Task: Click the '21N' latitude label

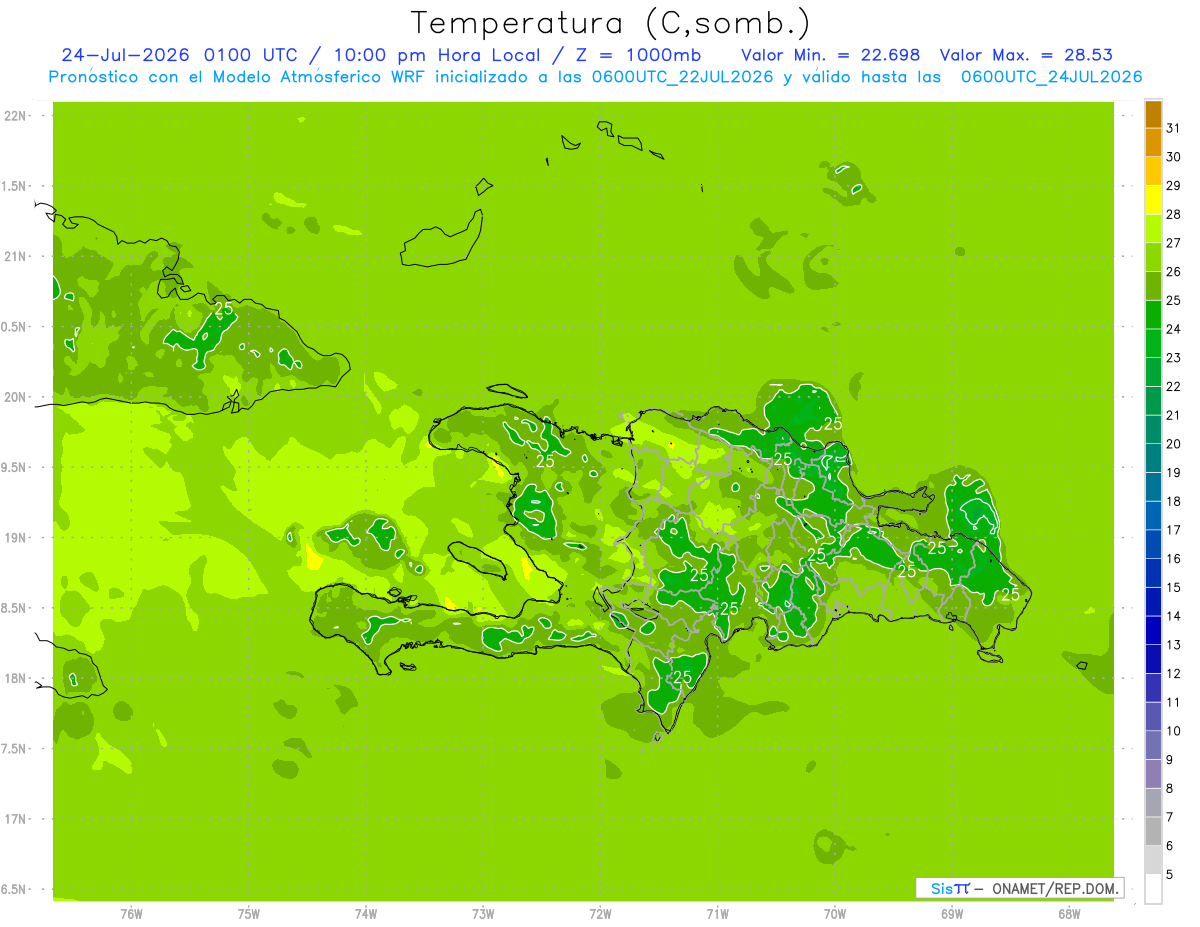Action: (x=14, y=257)
